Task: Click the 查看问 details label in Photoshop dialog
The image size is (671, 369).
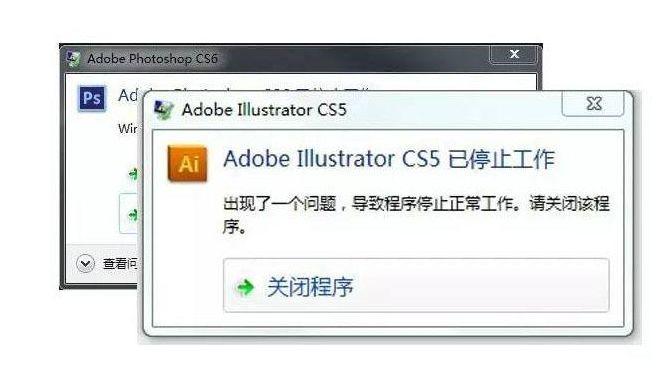Action: (x=120, y=264)
